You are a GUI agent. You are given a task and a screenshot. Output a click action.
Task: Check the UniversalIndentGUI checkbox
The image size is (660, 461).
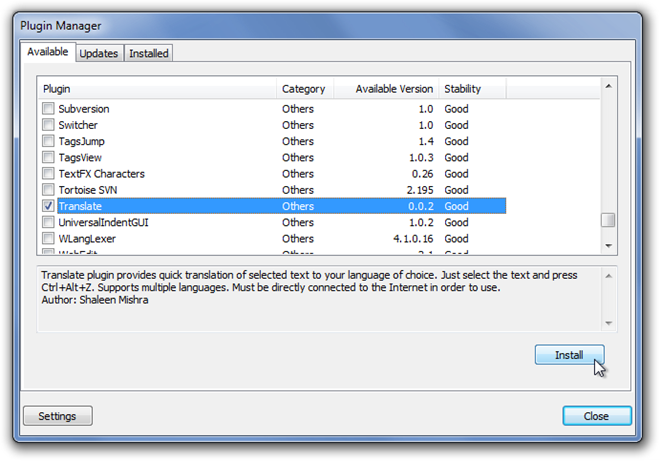tap(48, 222)
